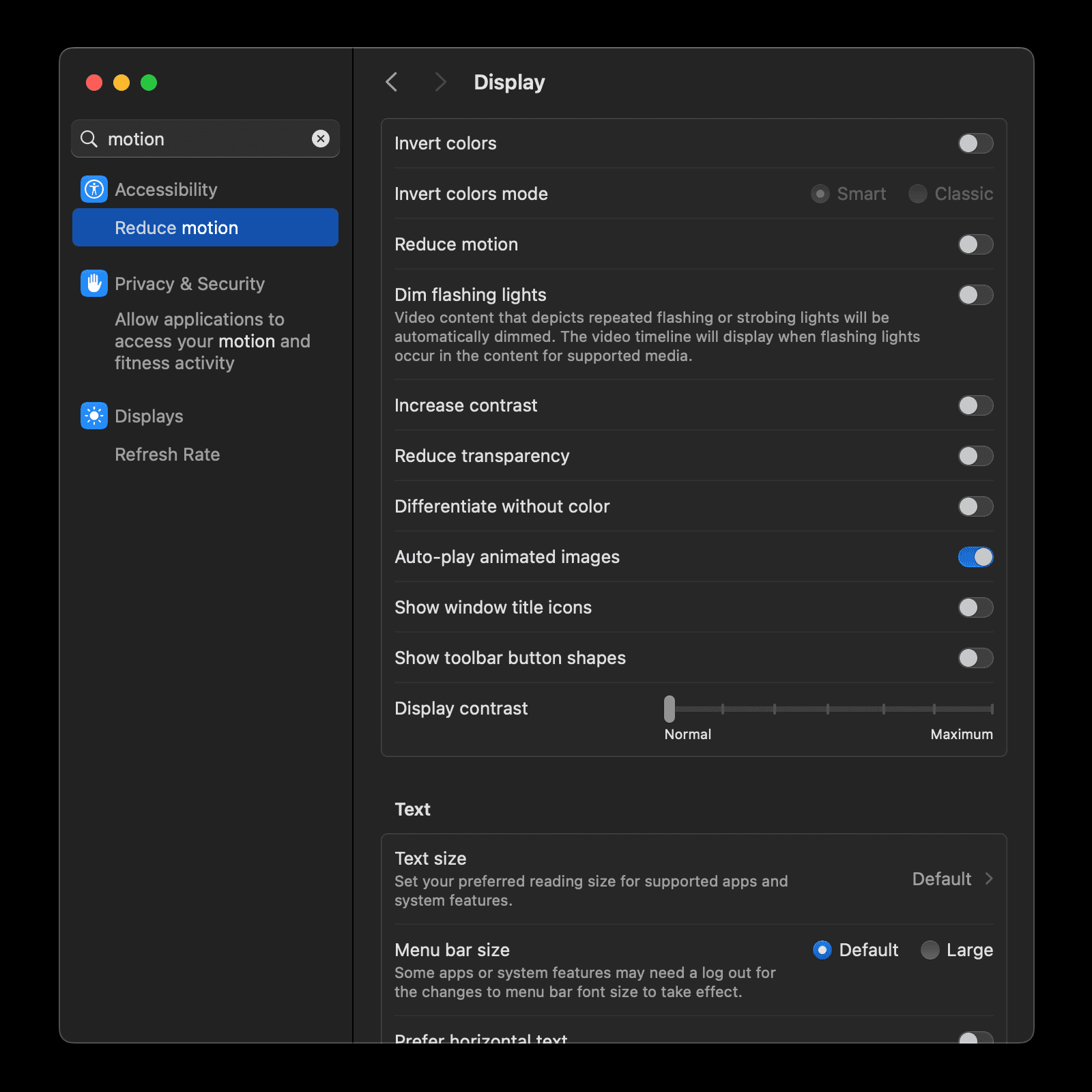Go back using the left arrow
This screenshot has width=1092, height=1092.
tap(392, 82)
